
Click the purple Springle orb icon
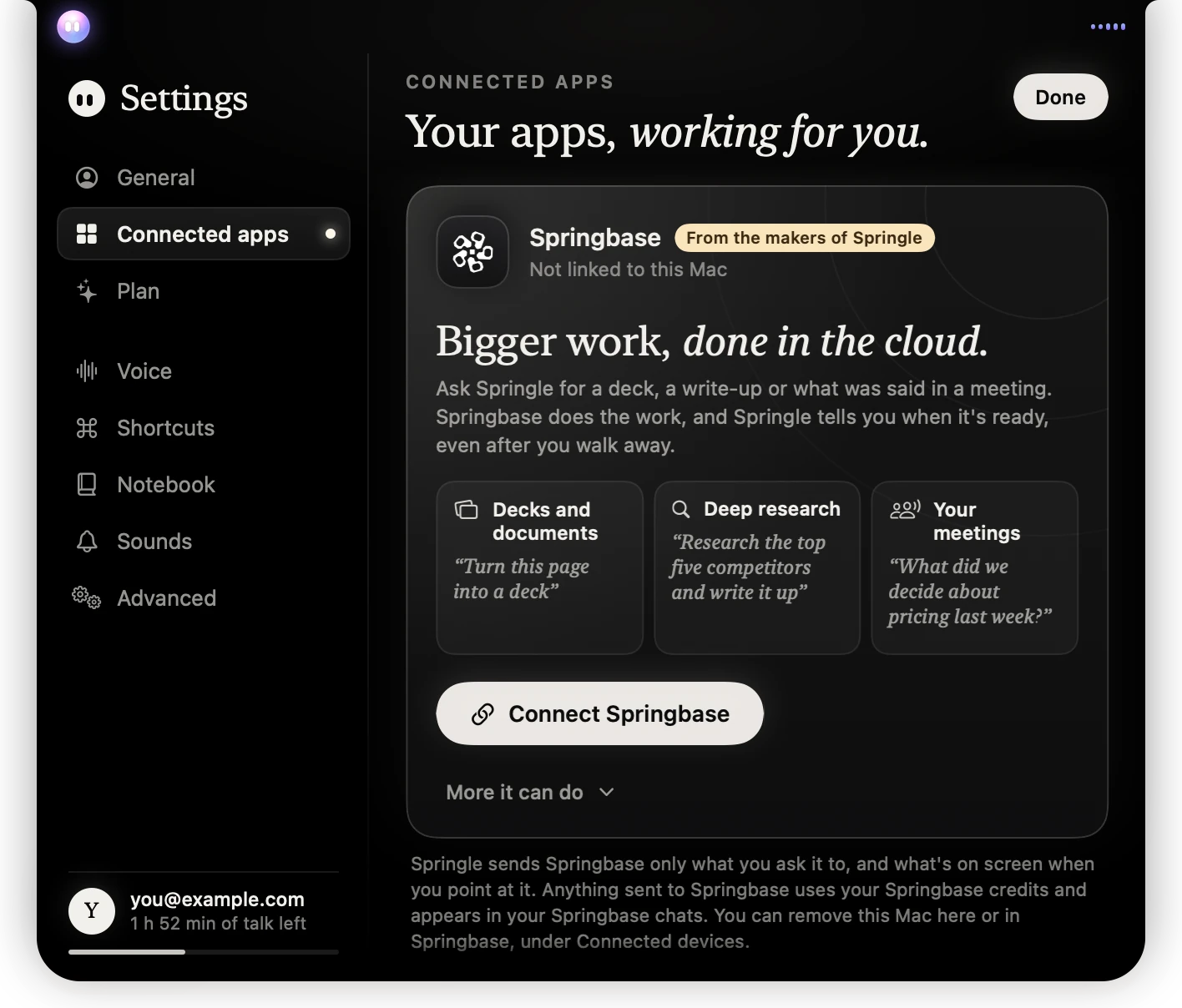[73, 27]
